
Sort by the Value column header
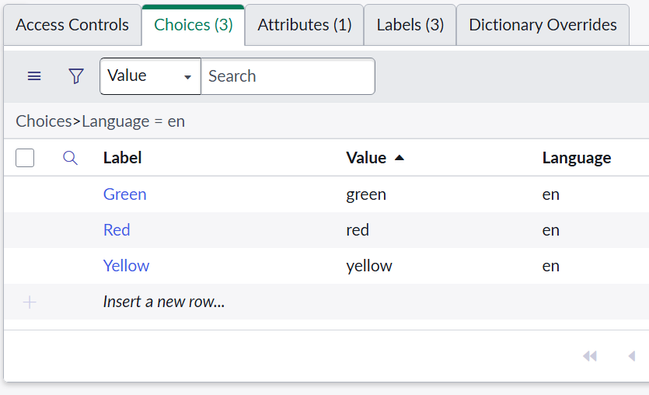point(366,158)
